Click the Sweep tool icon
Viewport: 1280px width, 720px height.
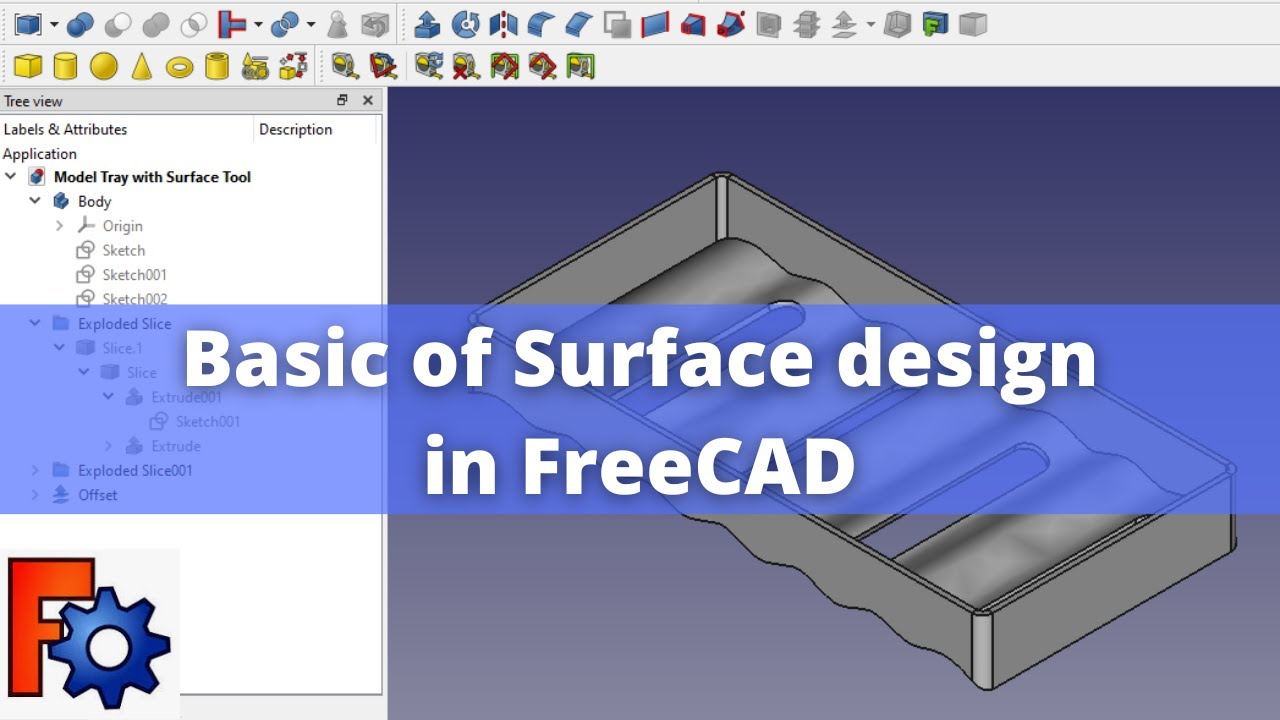[x=731, y=23]
